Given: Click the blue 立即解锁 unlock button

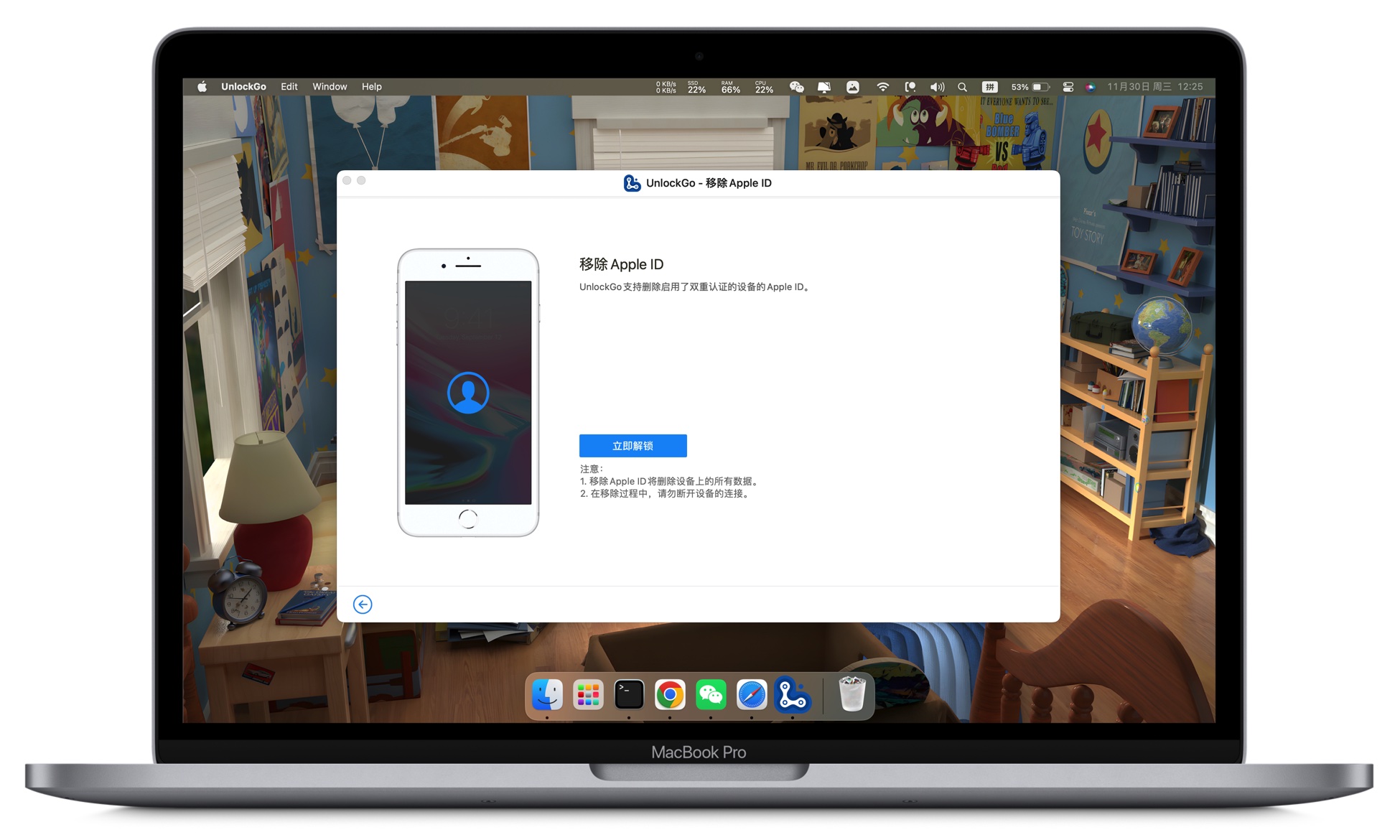Looking at the screenshot, I should point(633,446).
